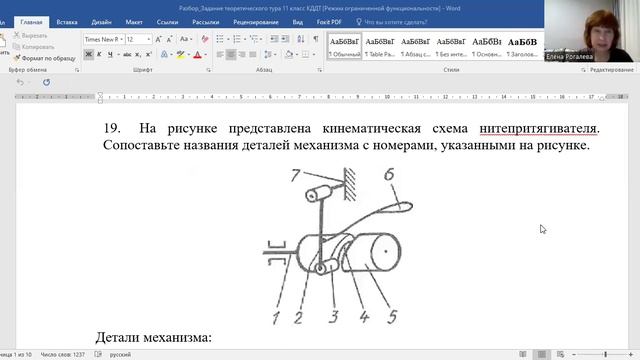Redo the action in quick access toolbar
The width and height of the screenshot is (640, 360).
[x=47, y=82]
